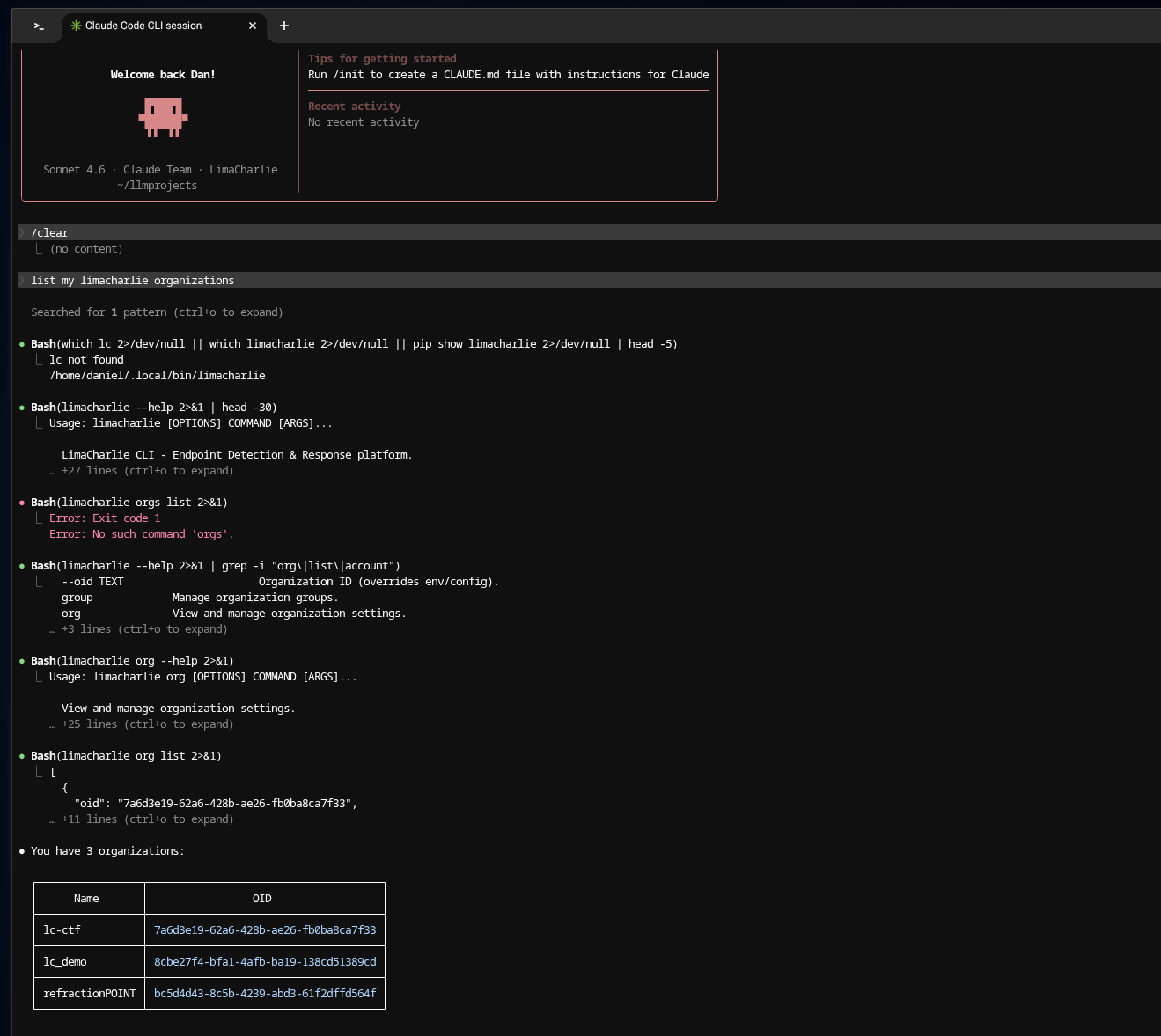Click the (no content) line
Screen dimensions: 1161x1036
[86, 249]
